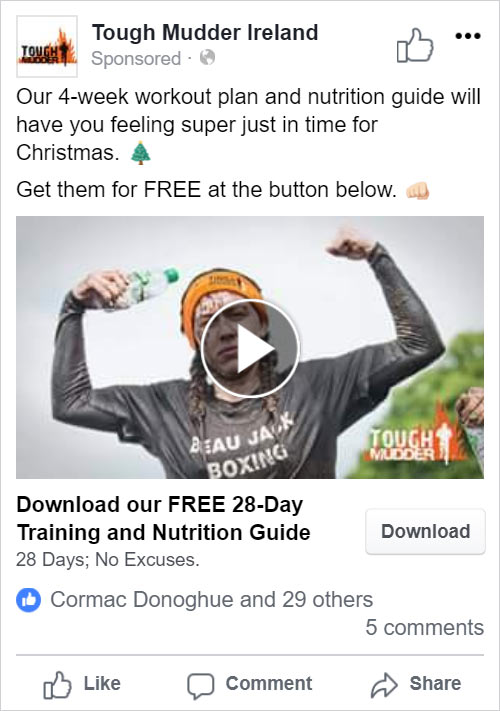500x711 pixels.
Task: Open the Tough Mudder Ireland page name link
Action: 205,33
